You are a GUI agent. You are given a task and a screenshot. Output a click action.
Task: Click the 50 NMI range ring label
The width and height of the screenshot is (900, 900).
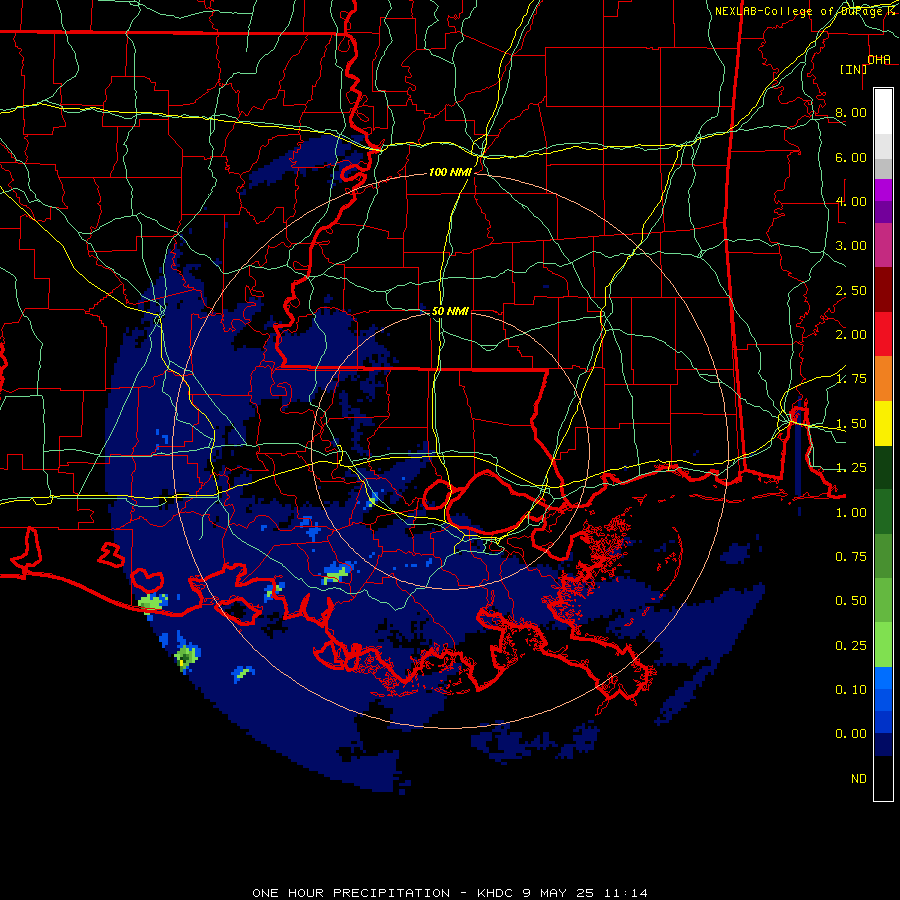tap(450, 311)
